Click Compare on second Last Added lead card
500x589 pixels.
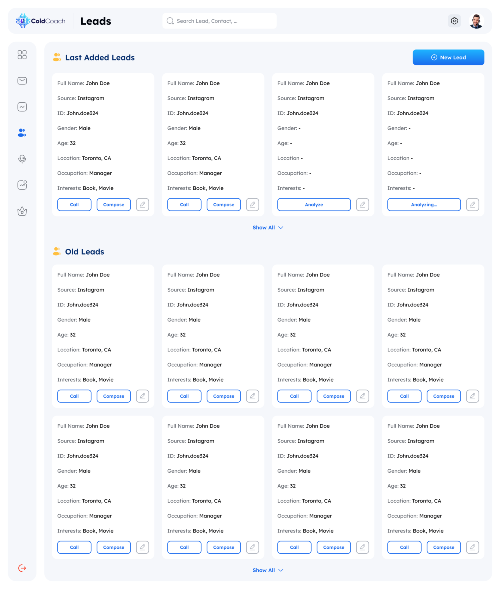[x=224, y=205]
